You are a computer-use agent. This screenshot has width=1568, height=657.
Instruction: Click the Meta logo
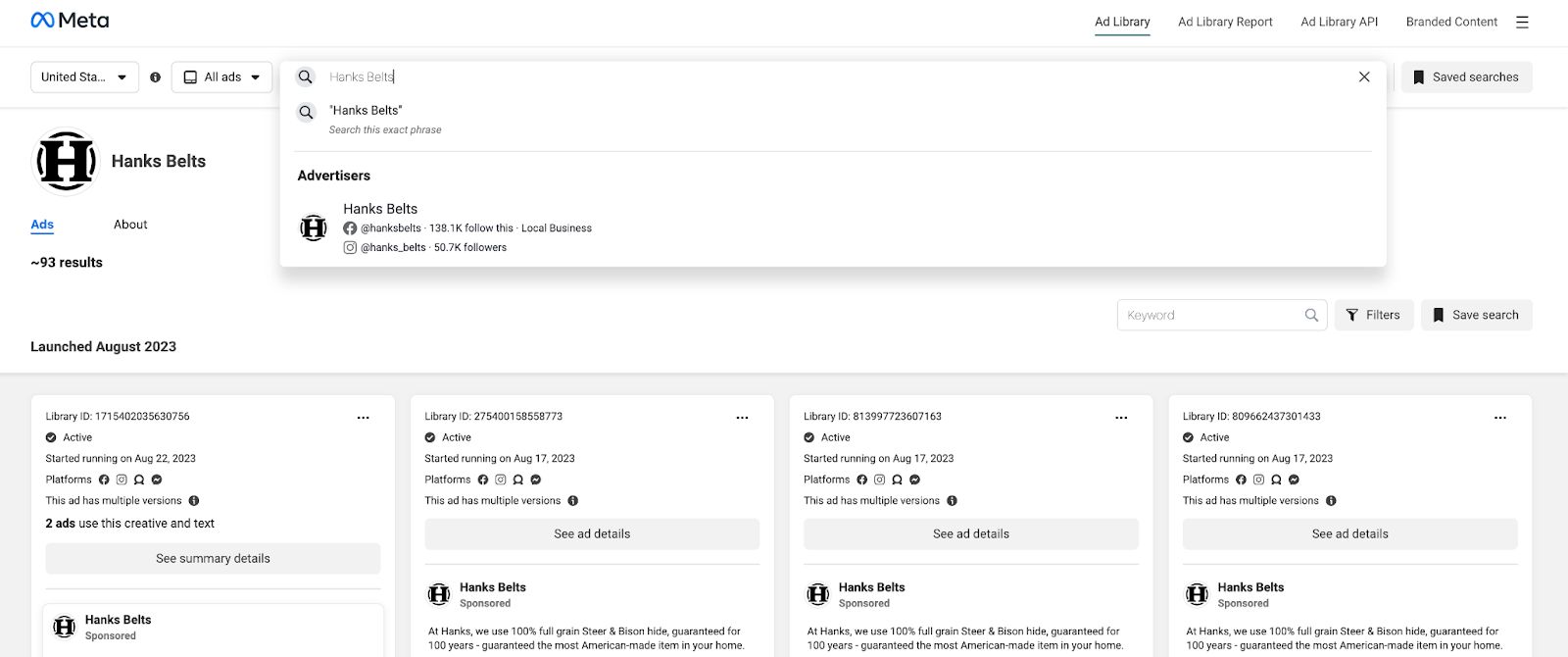[x=70, y=21]
